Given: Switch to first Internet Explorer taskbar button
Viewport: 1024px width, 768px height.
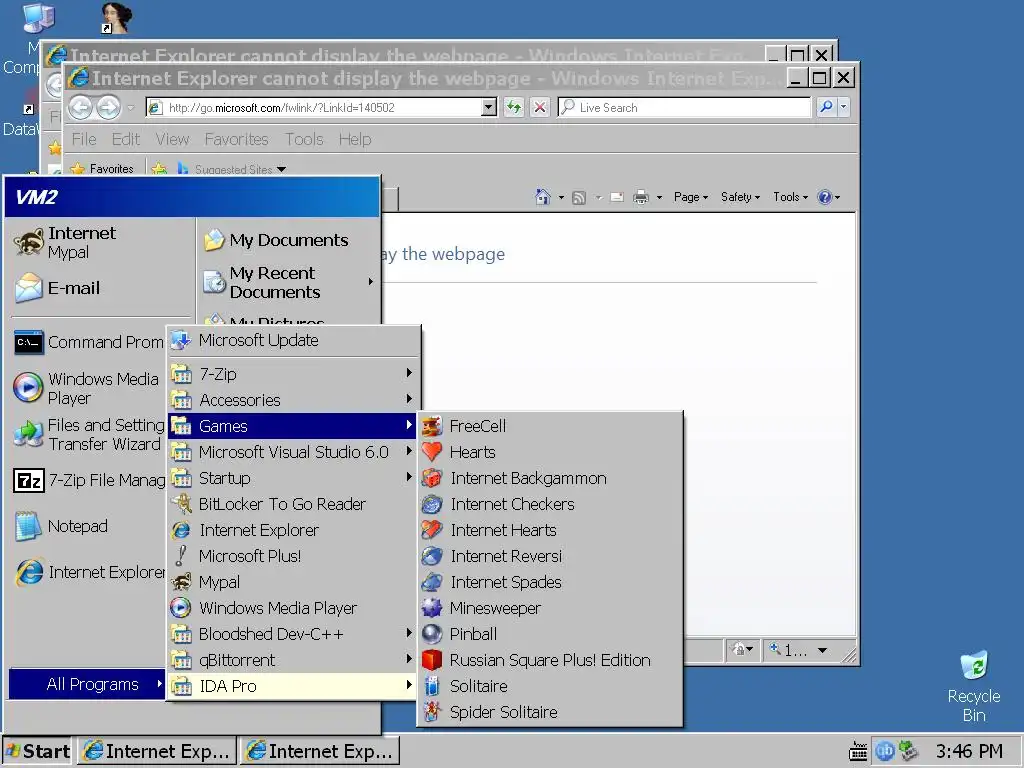Looking at the screenshot, I should click(x=157, y=752).
